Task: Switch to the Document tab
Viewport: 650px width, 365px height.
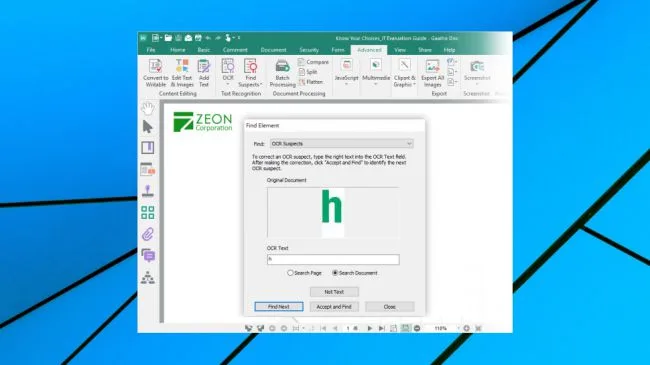Action: tap(273, 50)
